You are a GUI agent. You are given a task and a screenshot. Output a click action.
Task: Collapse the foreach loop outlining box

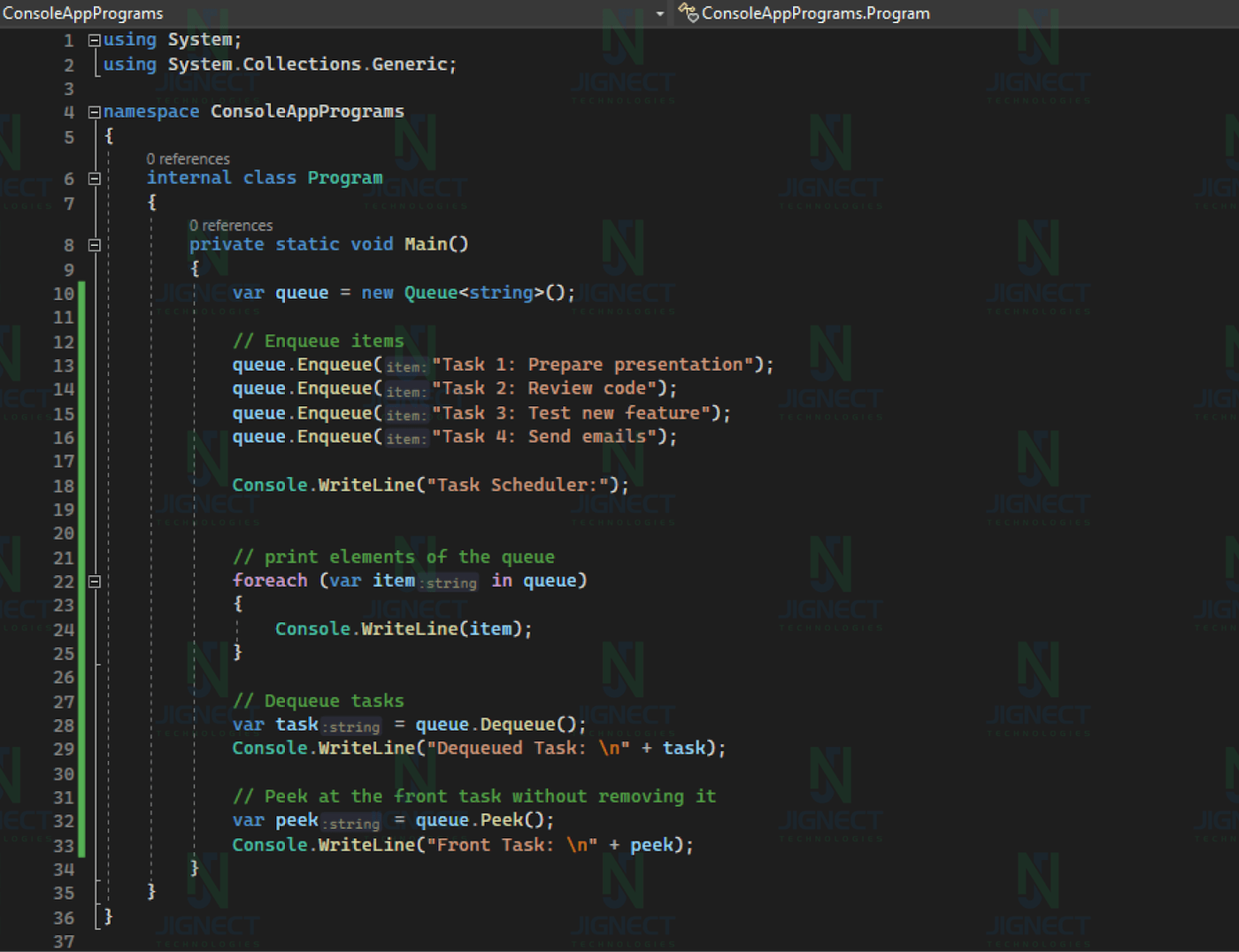[x=94, y=581]
